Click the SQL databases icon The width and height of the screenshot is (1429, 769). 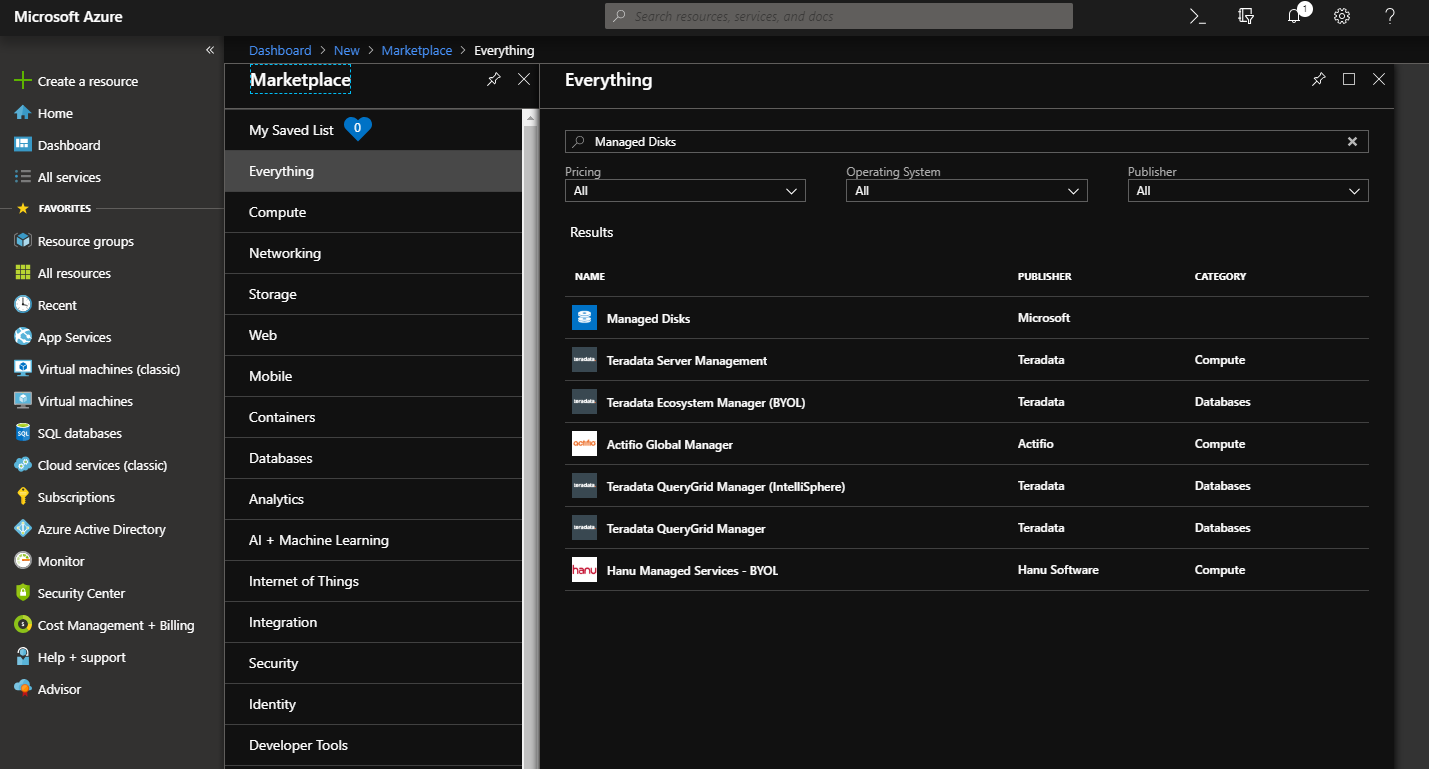tap(23, 433)
